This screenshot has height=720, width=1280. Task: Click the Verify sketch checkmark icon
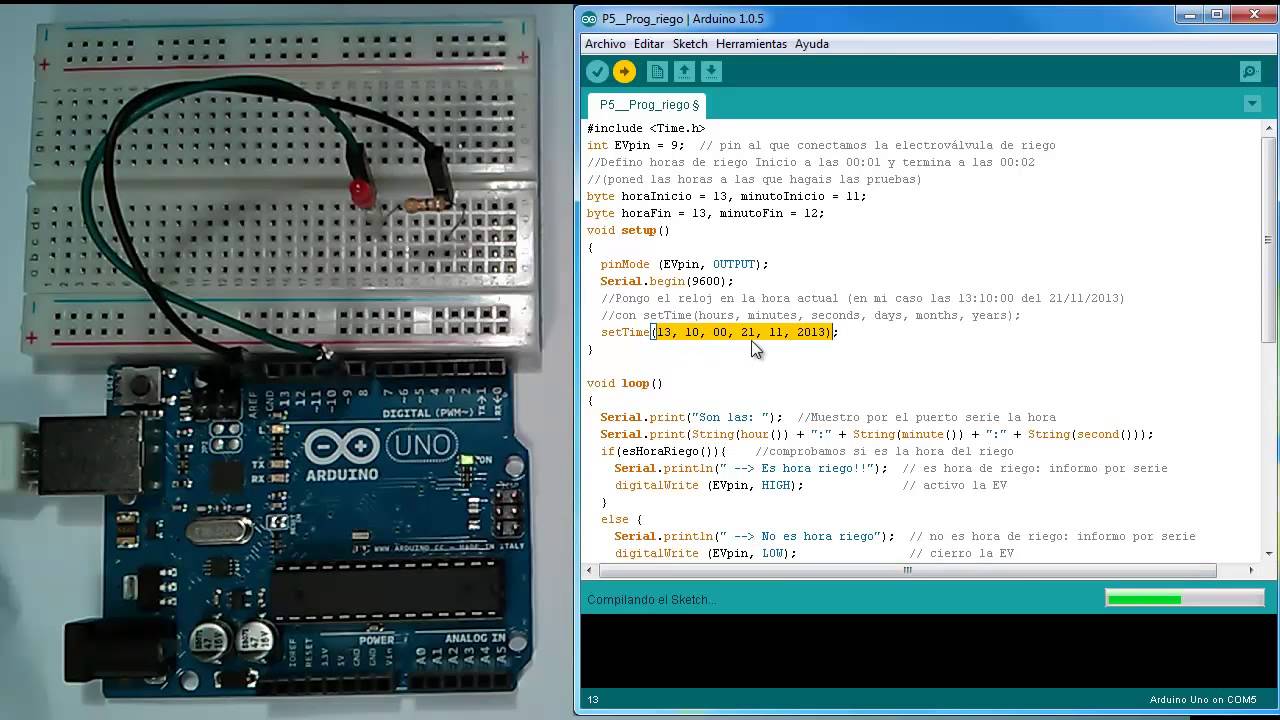(x=597, y=71)
